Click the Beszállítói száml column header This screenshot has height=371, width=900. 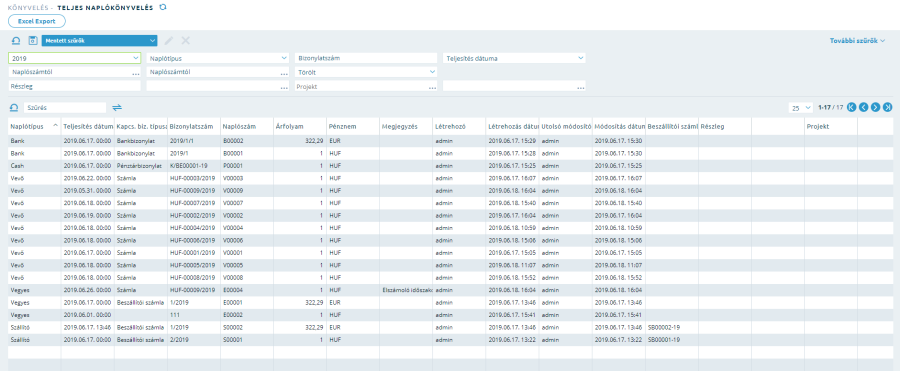[672, 126]
